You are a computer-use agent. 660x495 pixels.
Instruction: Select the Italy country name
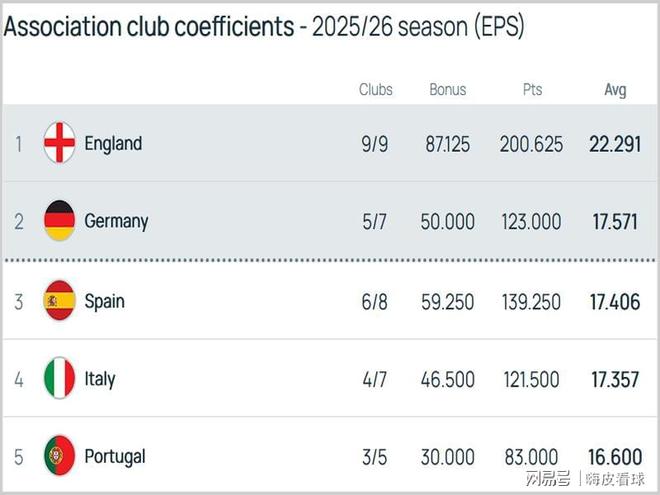pos(100,378)
